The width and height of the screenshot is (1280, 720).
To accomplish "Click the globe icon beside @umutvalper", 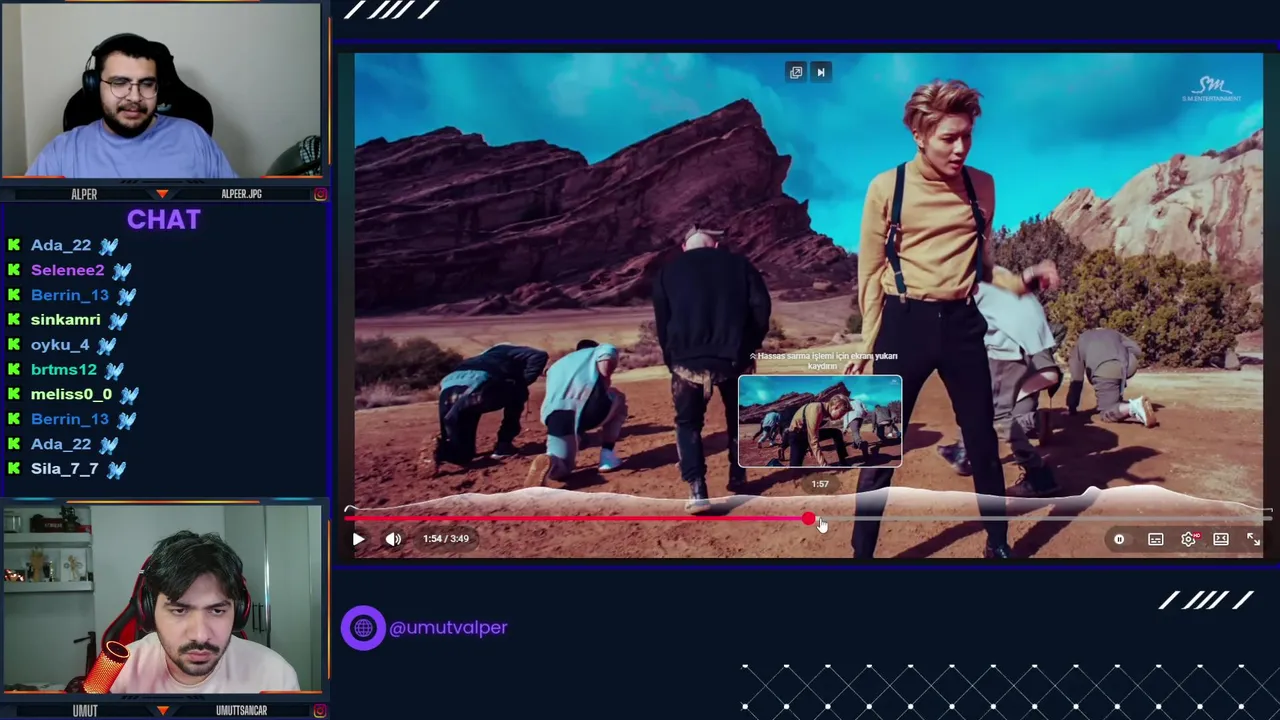I will [363, 628].
